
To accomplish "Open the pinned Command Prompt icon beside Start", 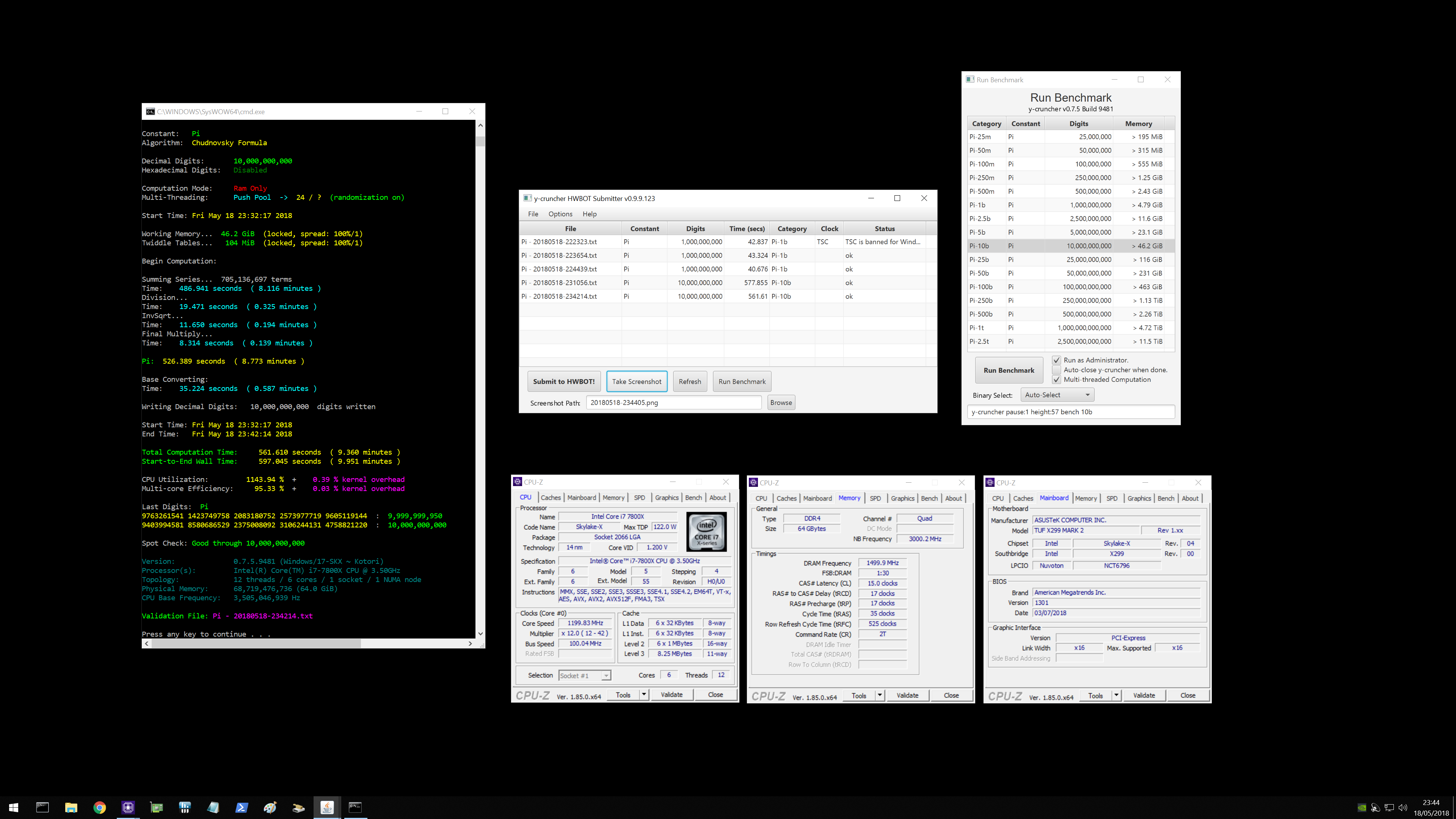I will click(x=42, y=807).
